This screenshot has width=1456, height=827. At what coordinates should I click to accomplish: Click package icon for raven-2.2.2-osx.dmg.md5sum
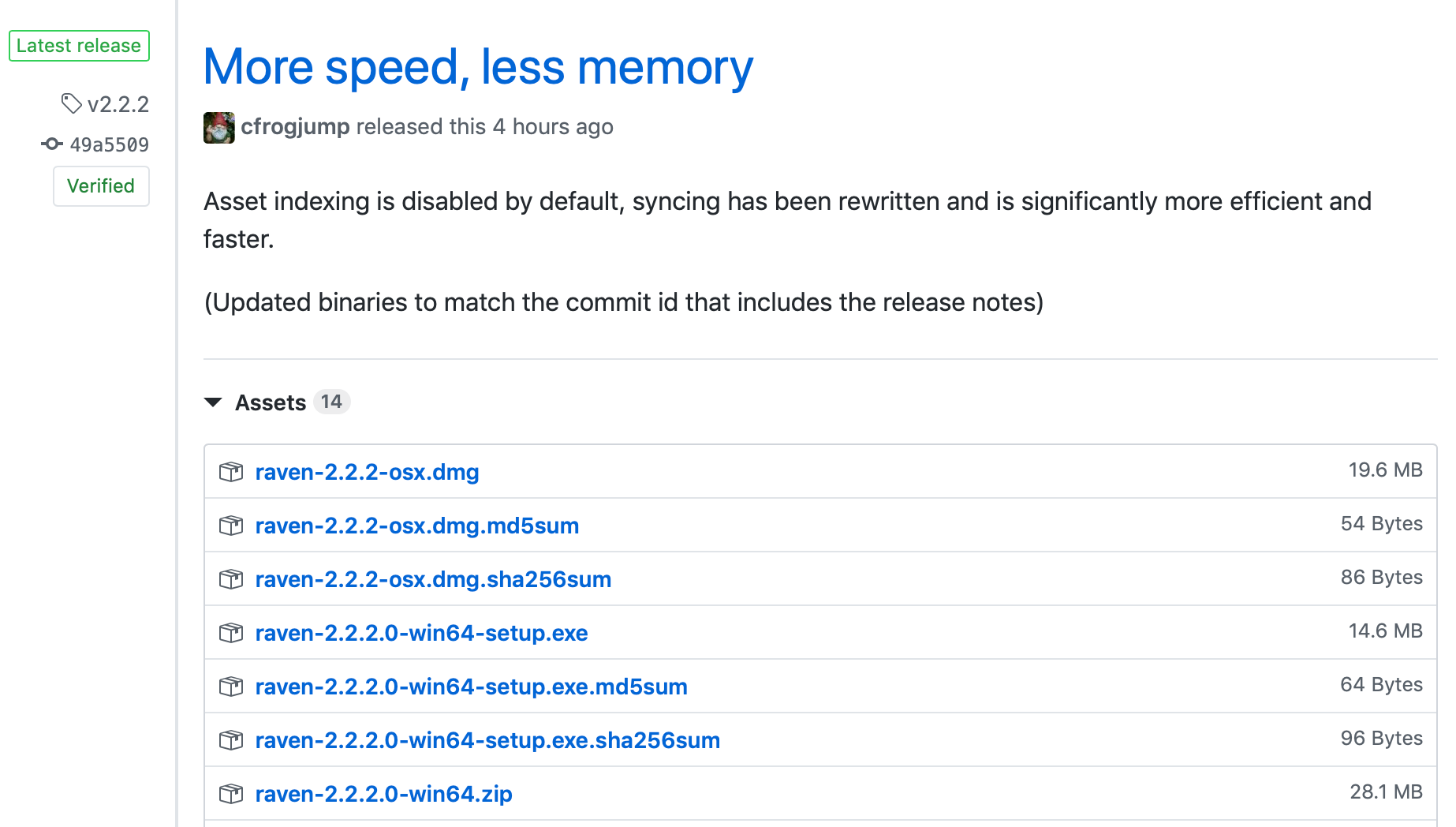[x=231, y=526]
